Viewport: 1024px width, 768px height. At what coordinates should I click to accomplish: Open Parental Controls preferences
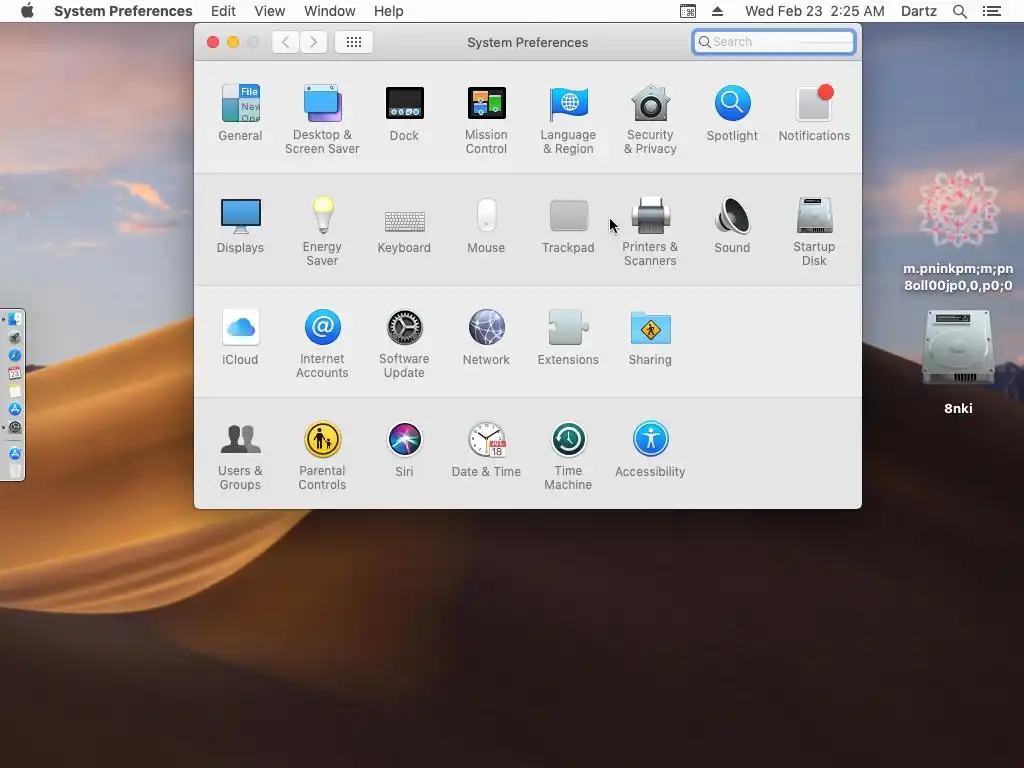(x=322, y=456)
